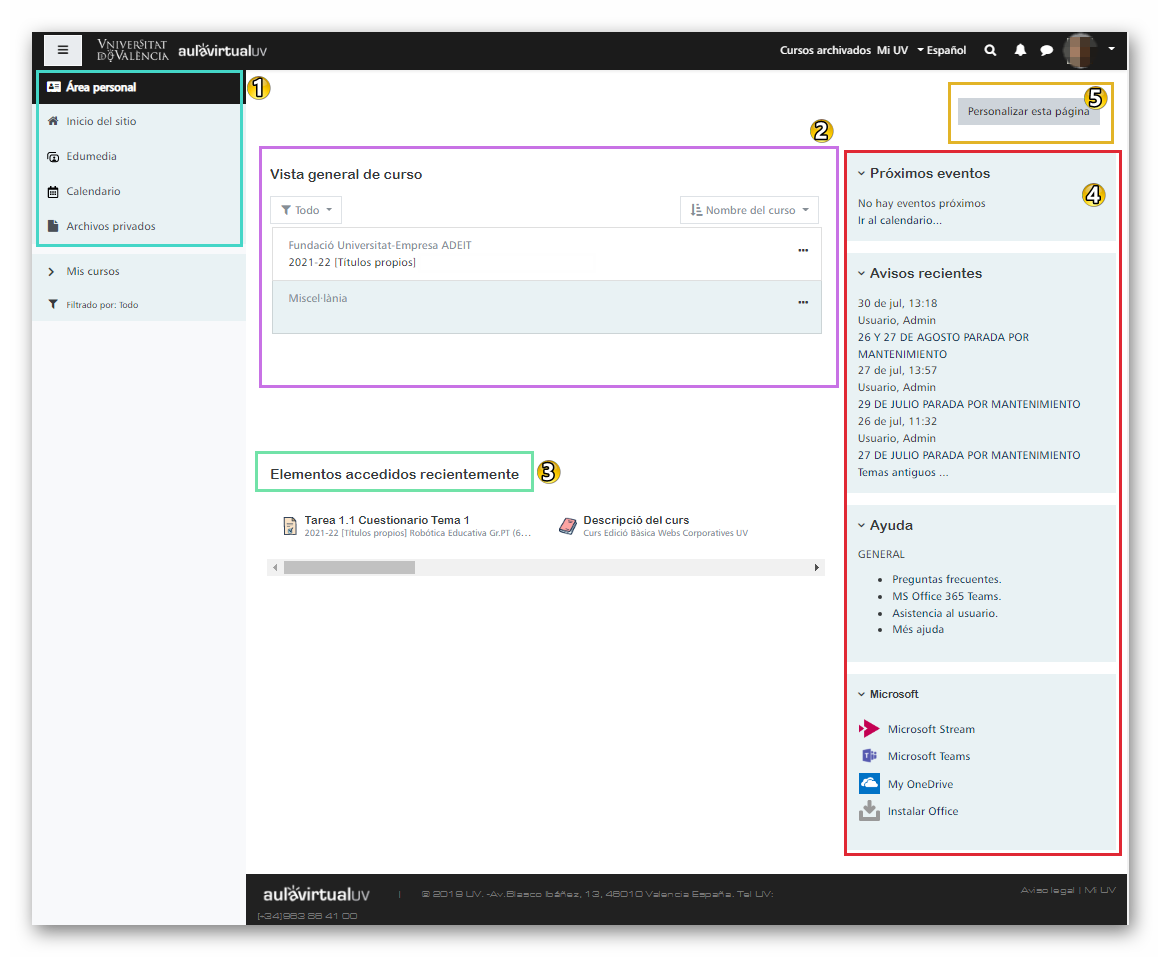Click the hamburger menu button
The width and height of the screenshot is (1161, 957).
tap(62, 49)
